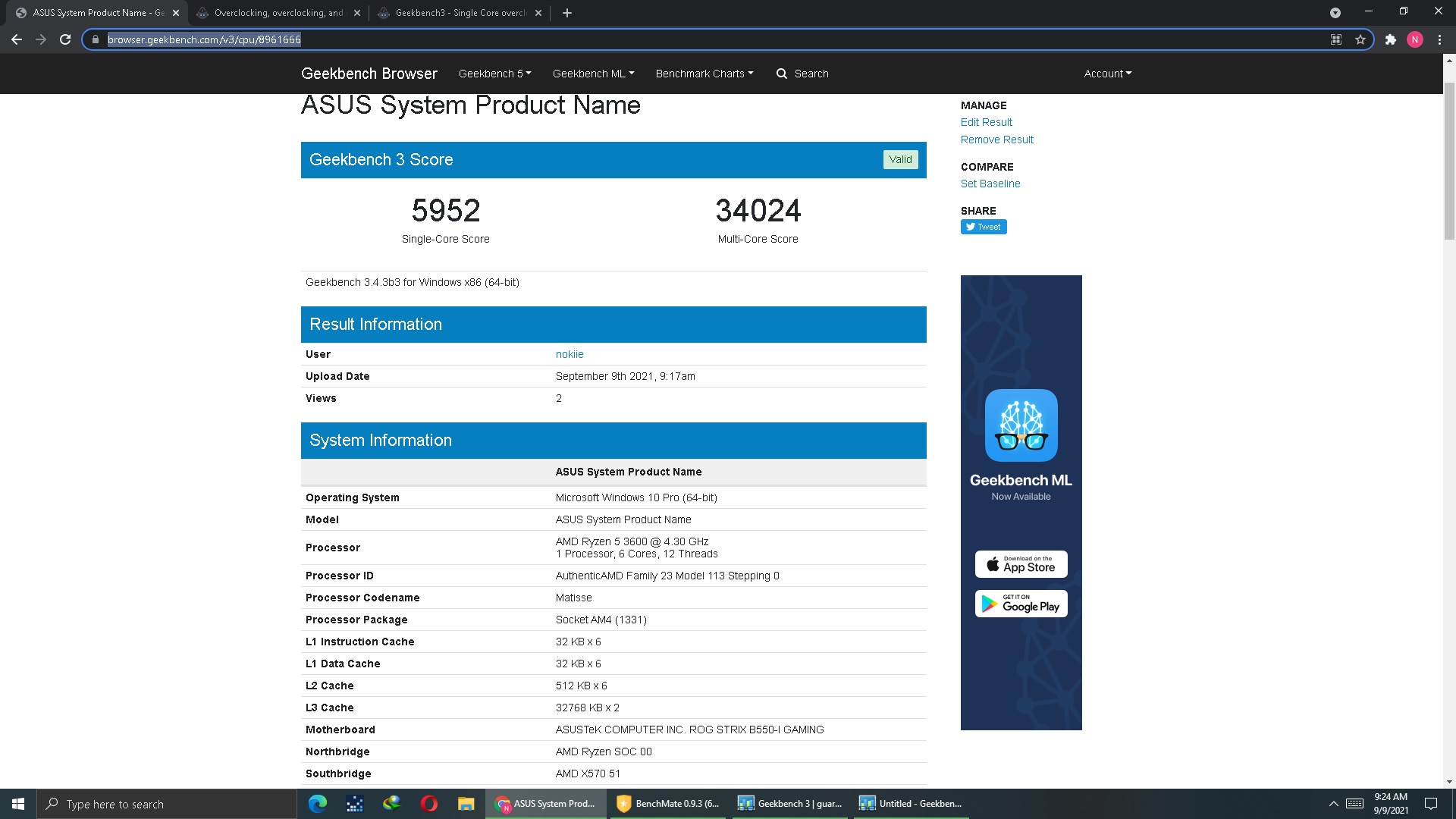Close the Overclocking tab
Viewport: 1456px width, 819px height.
coord(357,13)
